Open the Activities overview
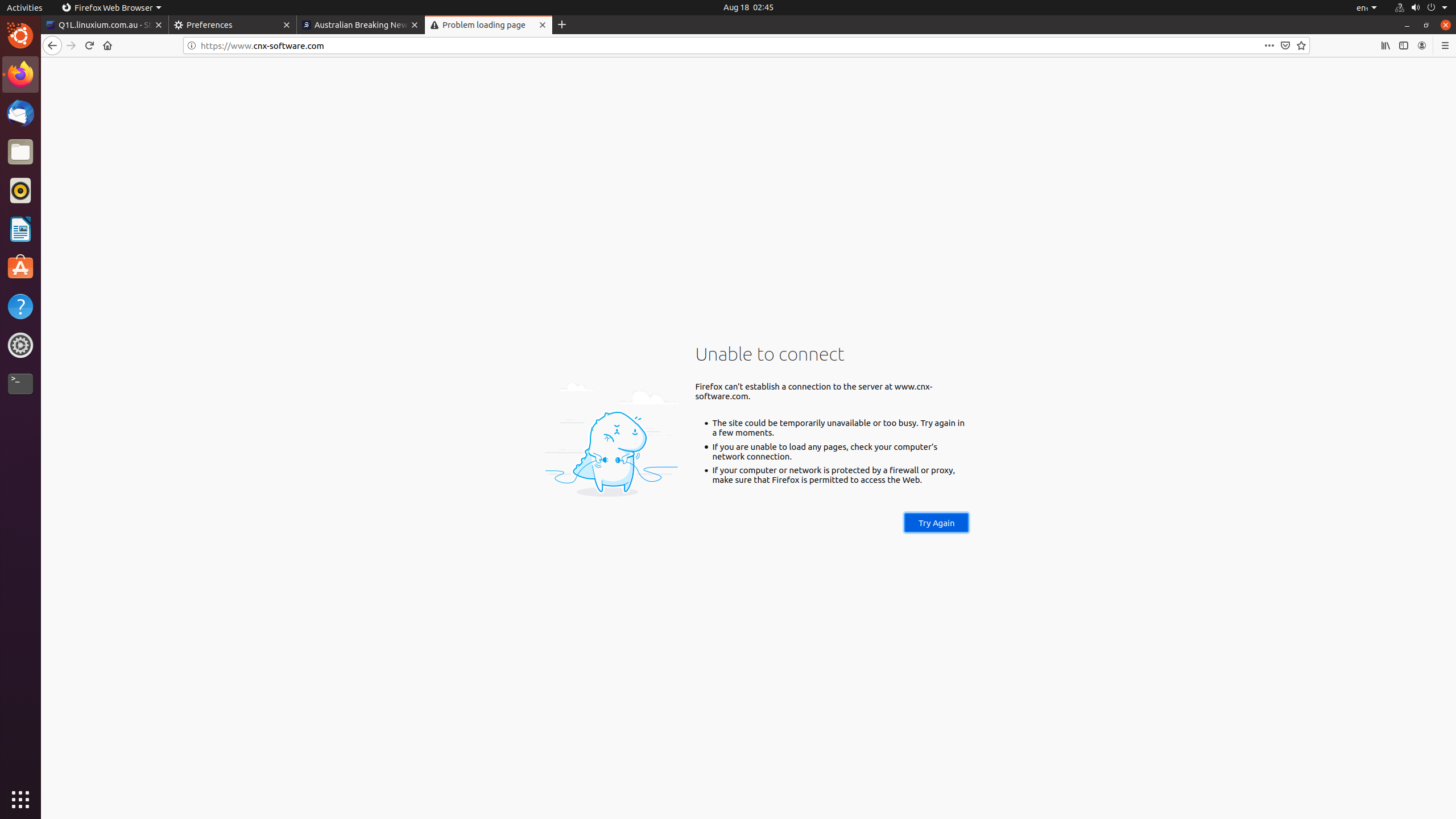This screenshot has height=819, width=1456. [x=24, y=7]
